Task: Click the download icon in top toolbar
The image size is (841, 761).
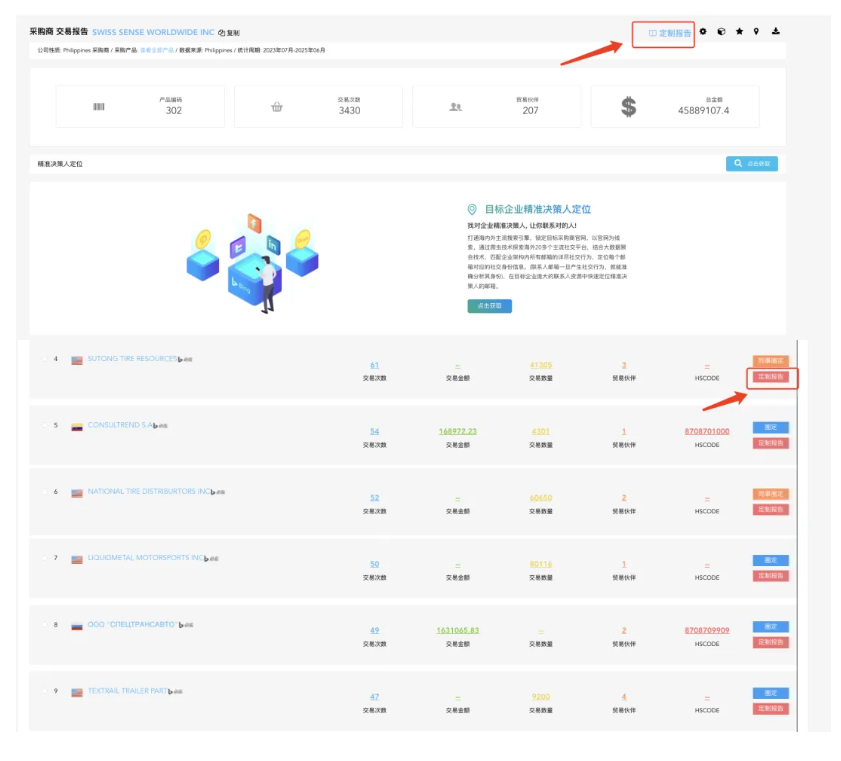Action: (776, 32)
